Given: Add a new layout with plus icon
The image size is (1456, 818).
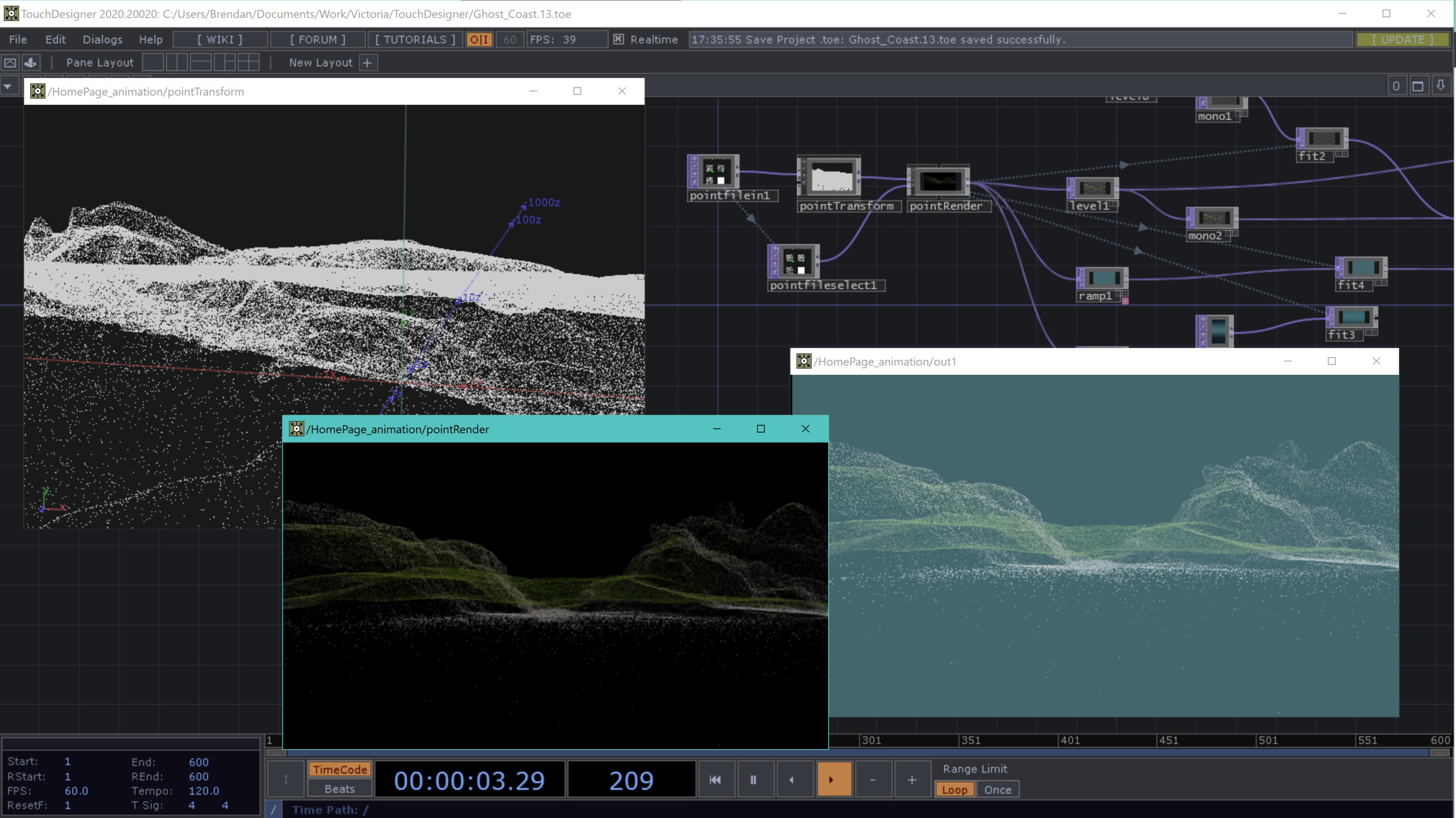Looking at the screenshot, I should pyautogui.click(x=367, y=63).
